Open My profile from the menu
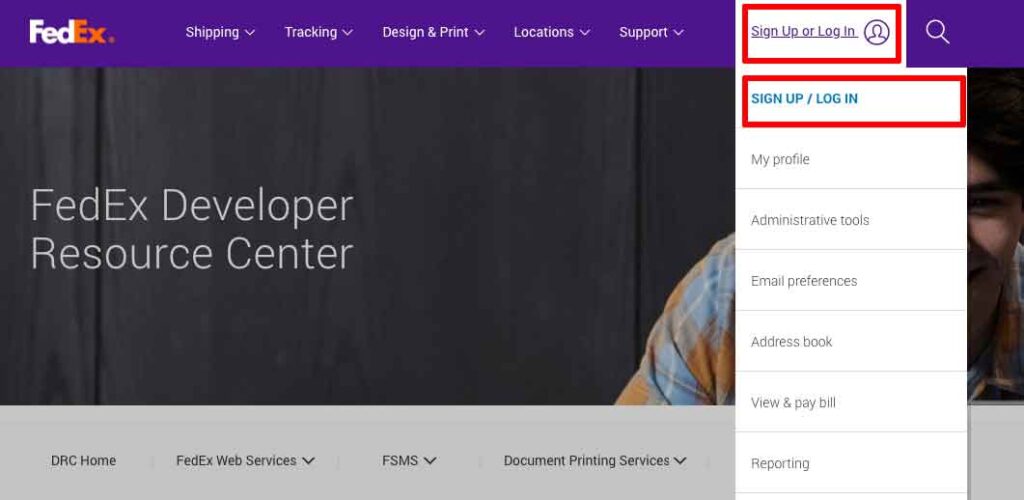1024x500 pixels. (x=851, y=159)
